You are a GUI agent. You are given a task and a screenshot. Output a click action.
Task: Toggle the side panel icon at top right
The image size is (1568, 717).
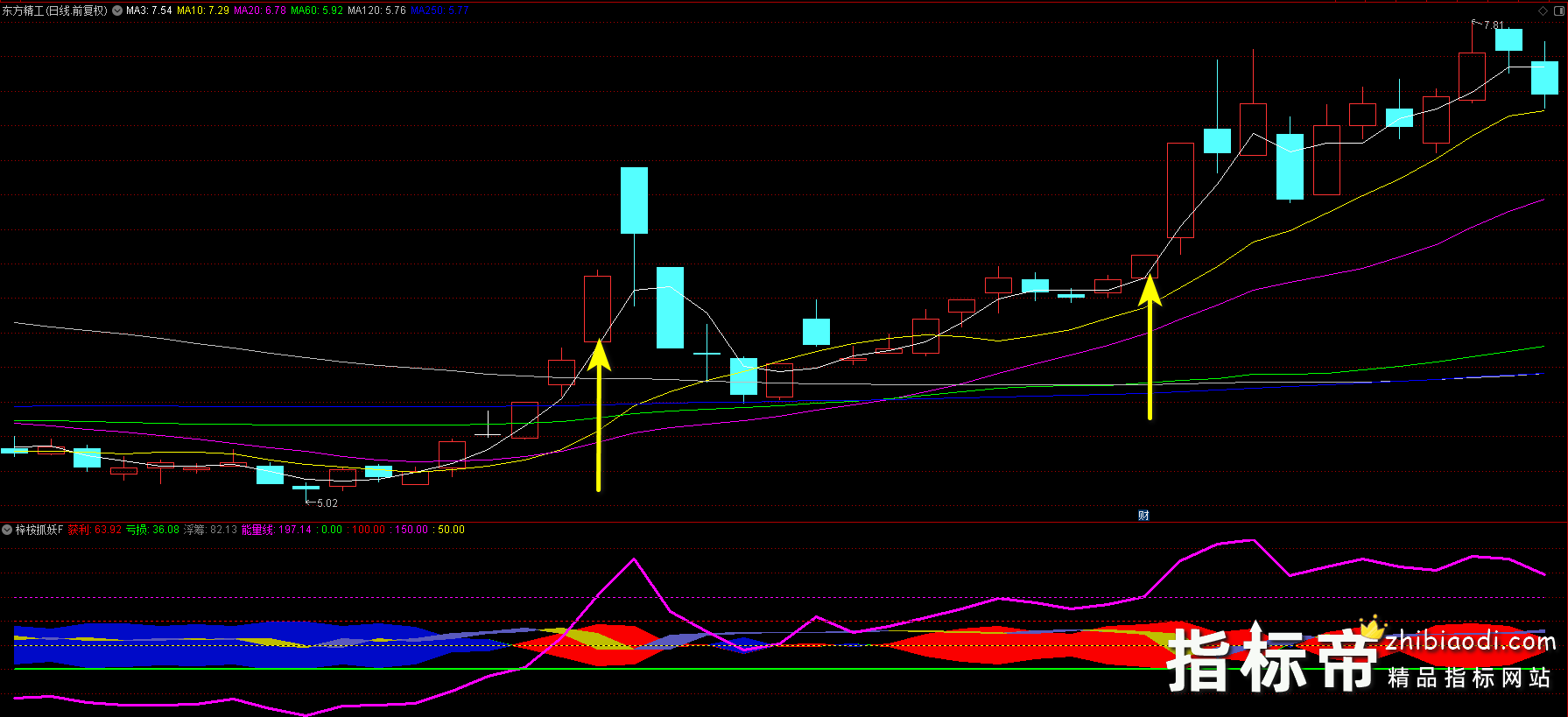click(1559, 11)
